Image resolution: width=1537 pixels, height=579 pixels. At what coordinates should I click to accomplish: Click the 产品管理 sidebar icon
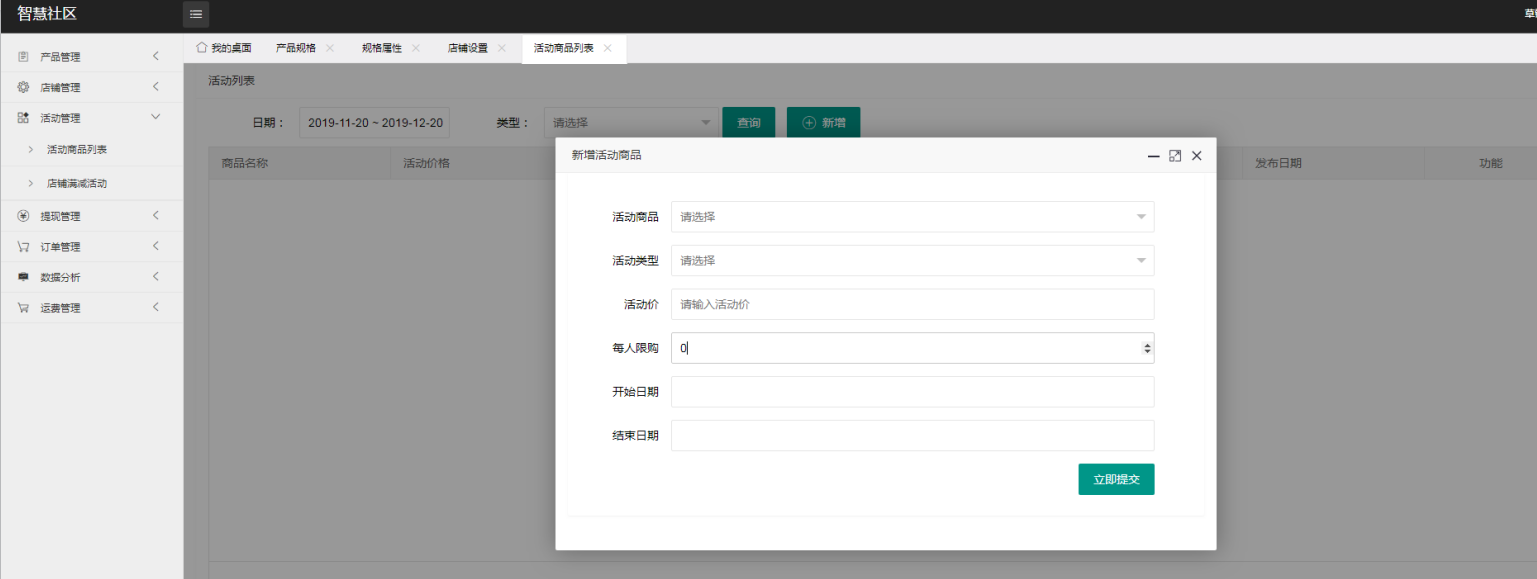[23, 57]
